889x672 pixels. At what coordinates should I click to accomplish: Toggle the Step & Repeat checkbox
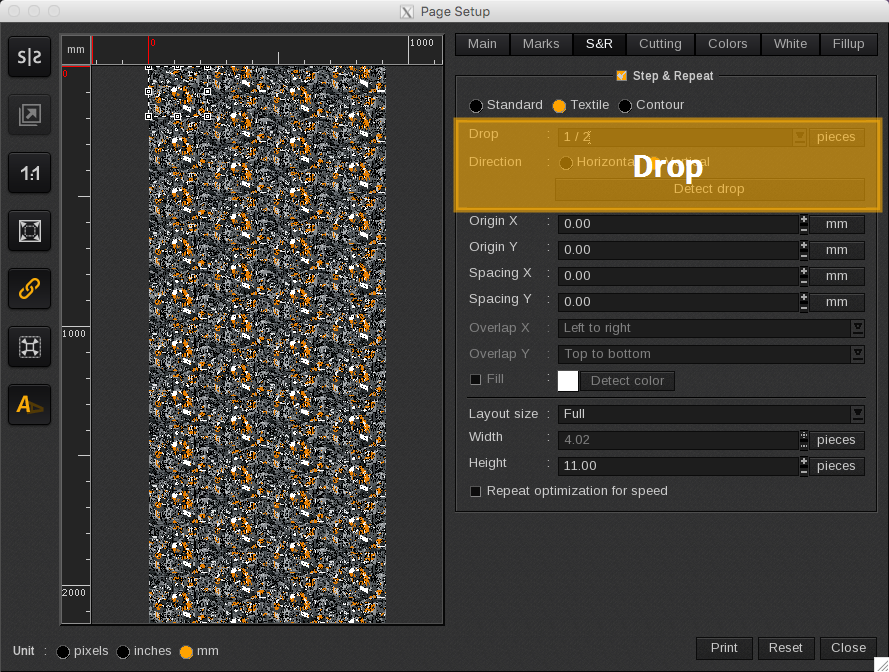[x=622, y=76]
